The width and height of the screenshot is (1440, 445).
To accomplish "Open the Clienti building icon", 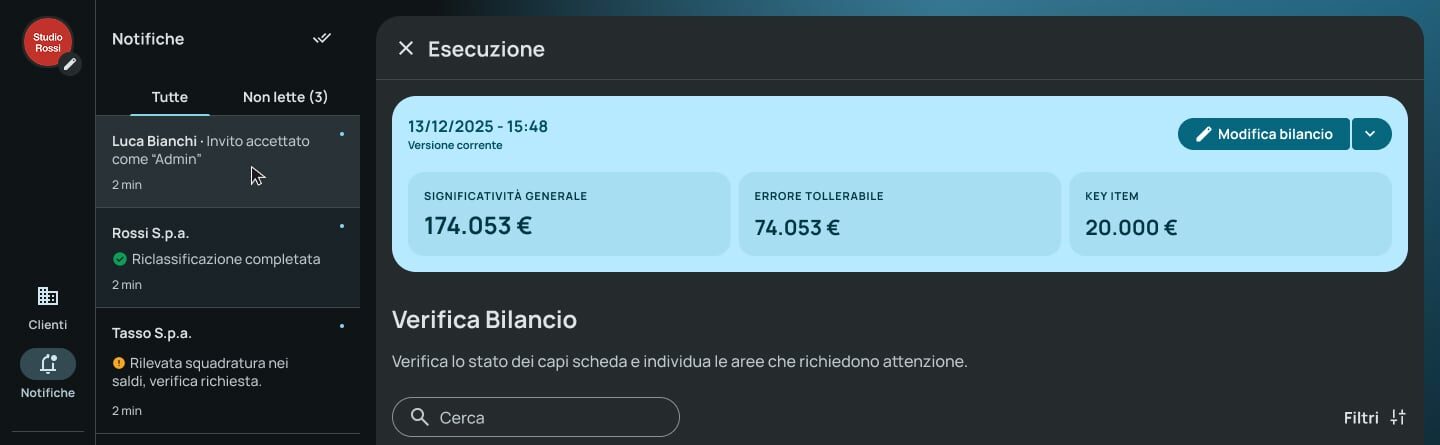I will coord(47,296).
